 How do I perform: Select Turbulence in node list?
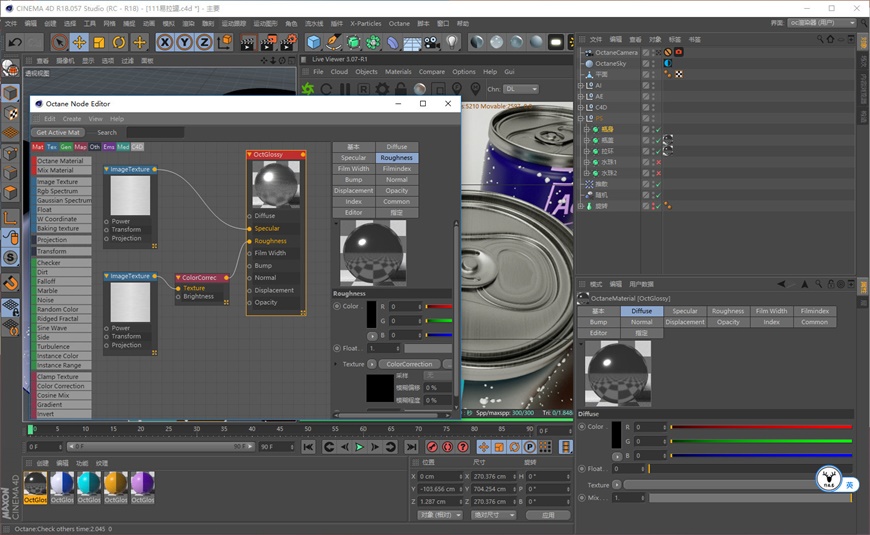pos(62,346)
